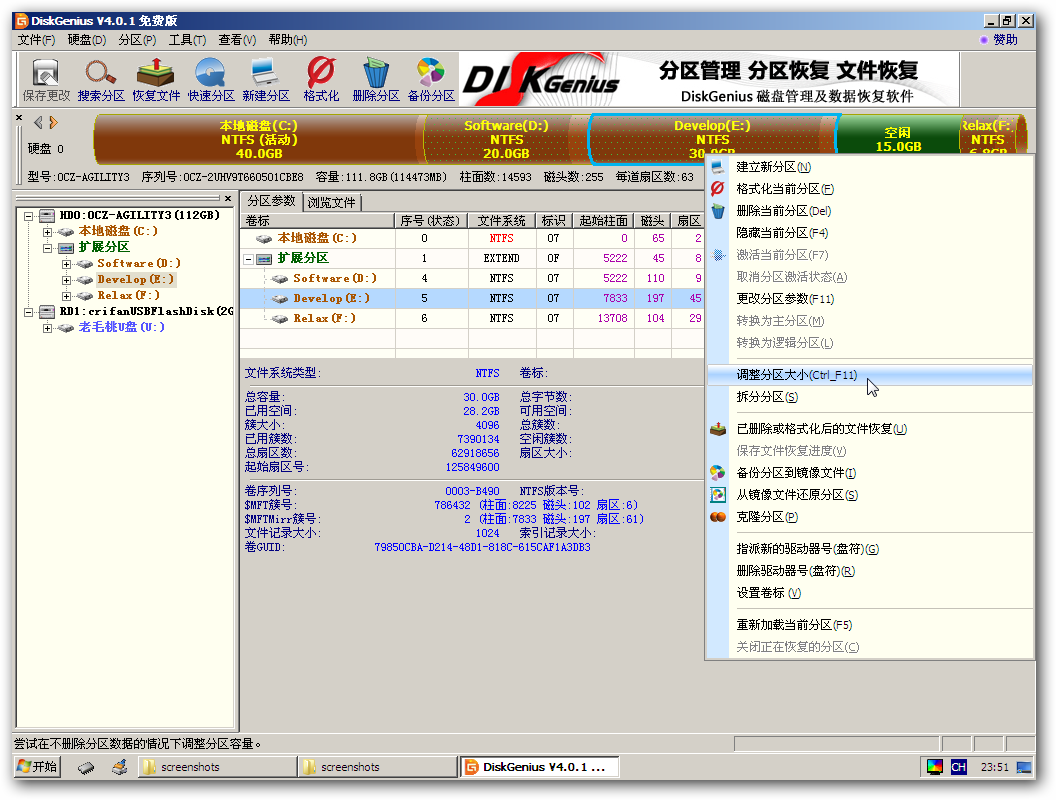The height and width of the screenshot is (800, 1056).
Task: Open the 分区(P) menu
Action: (137, 40)
